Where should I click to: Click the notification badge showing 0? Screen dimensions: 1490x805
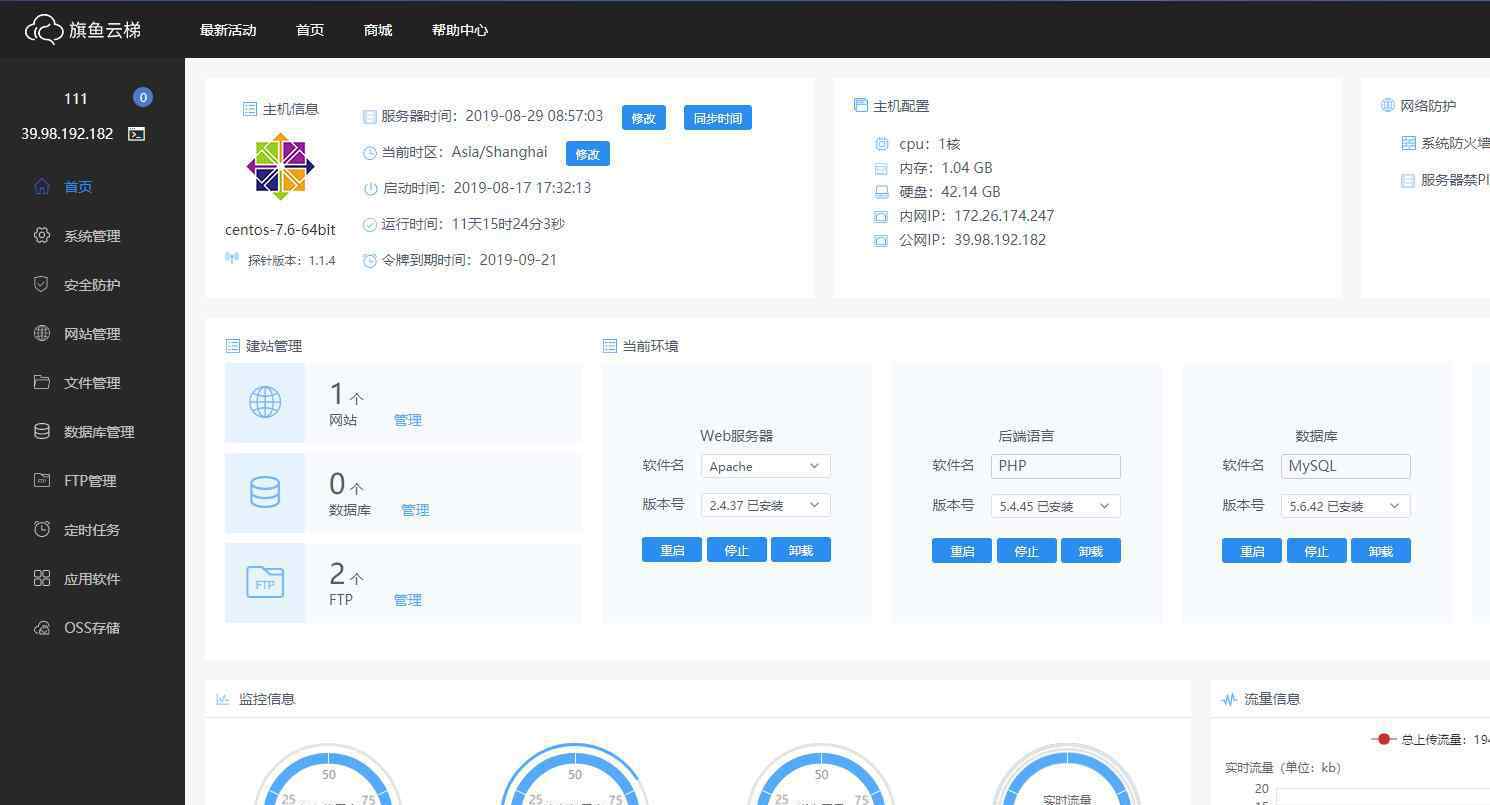[x=143, y=97]
